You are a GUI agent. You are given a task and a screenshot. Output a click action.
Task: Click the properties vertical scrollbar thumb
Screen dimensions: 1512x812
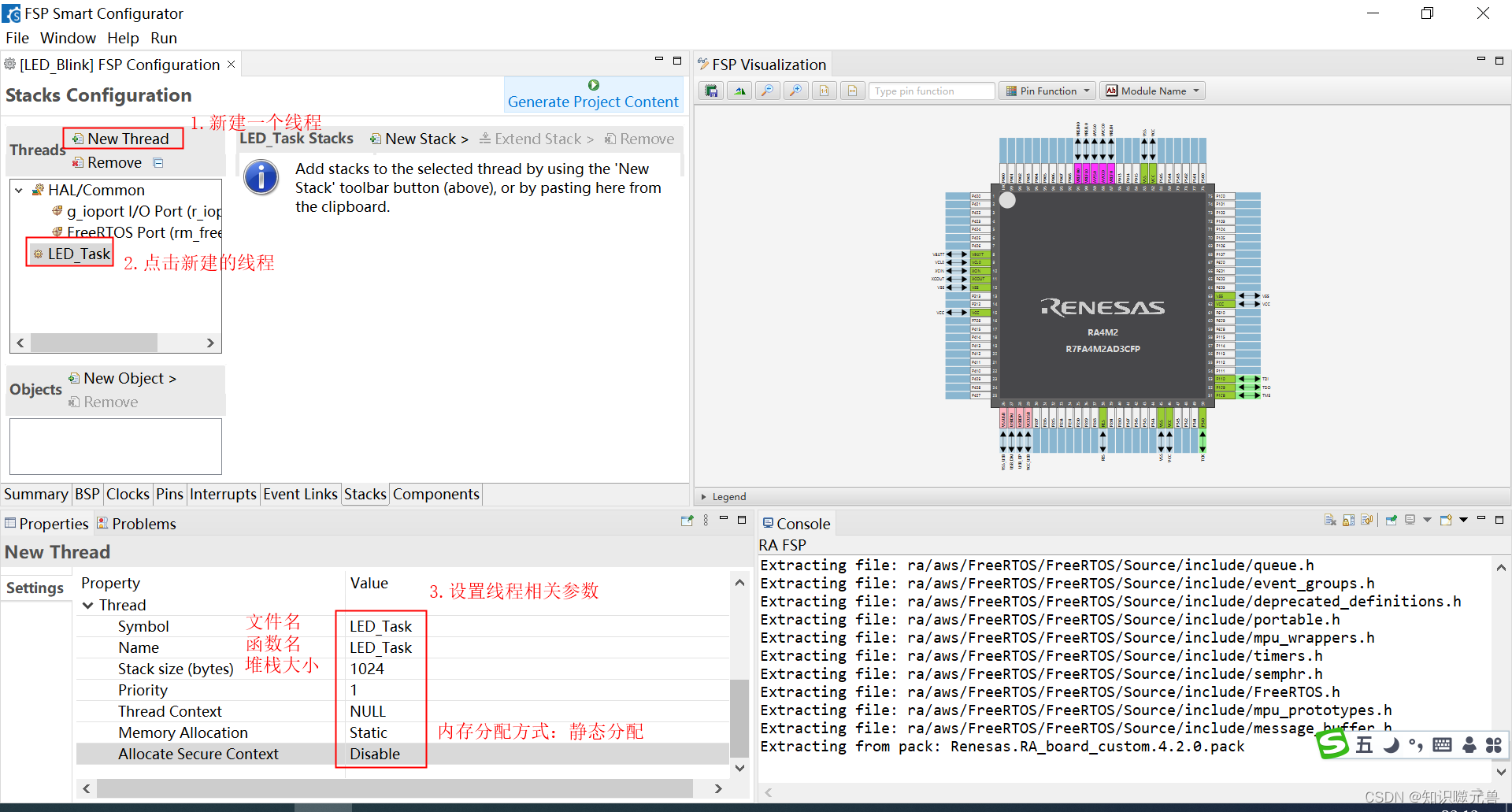[739, 717]
